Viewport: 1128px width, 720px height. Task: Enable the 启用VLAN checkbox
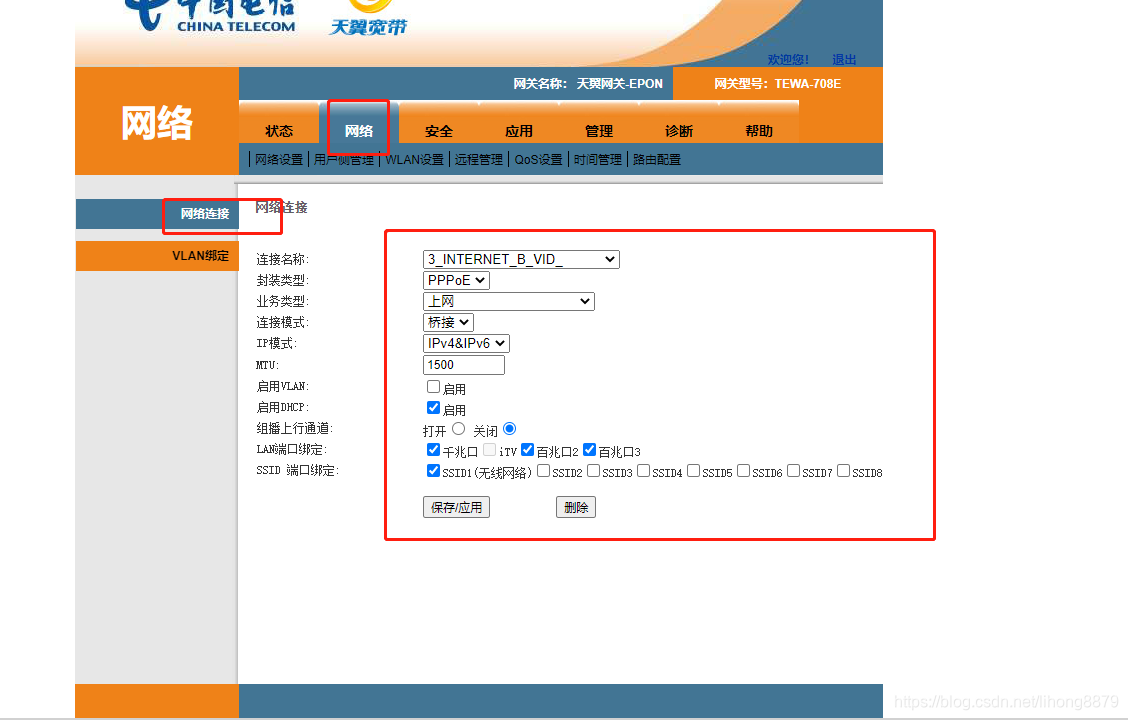click(433, 386)
